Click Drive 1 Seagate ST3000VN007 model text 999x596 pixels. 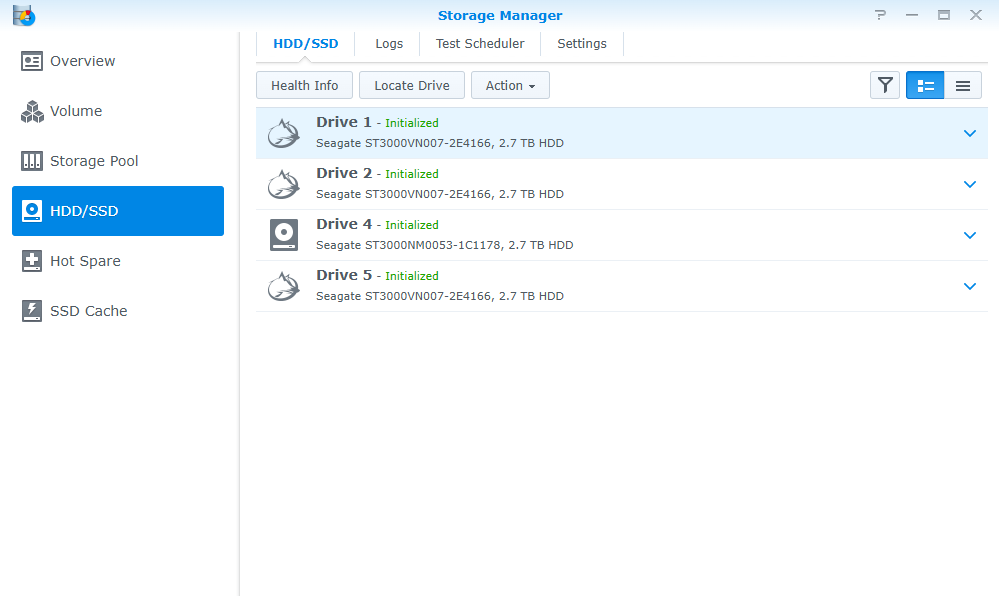(x=440, y=143)
